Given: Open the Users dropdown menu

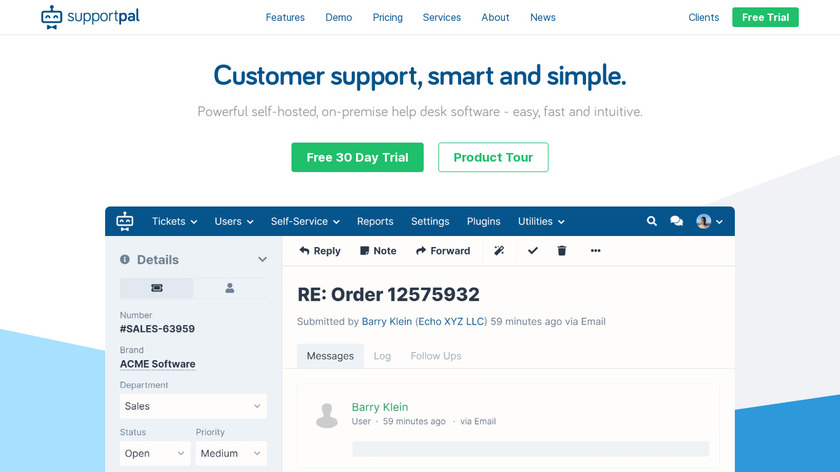Looking at the screenshot, I should [234, 221].
